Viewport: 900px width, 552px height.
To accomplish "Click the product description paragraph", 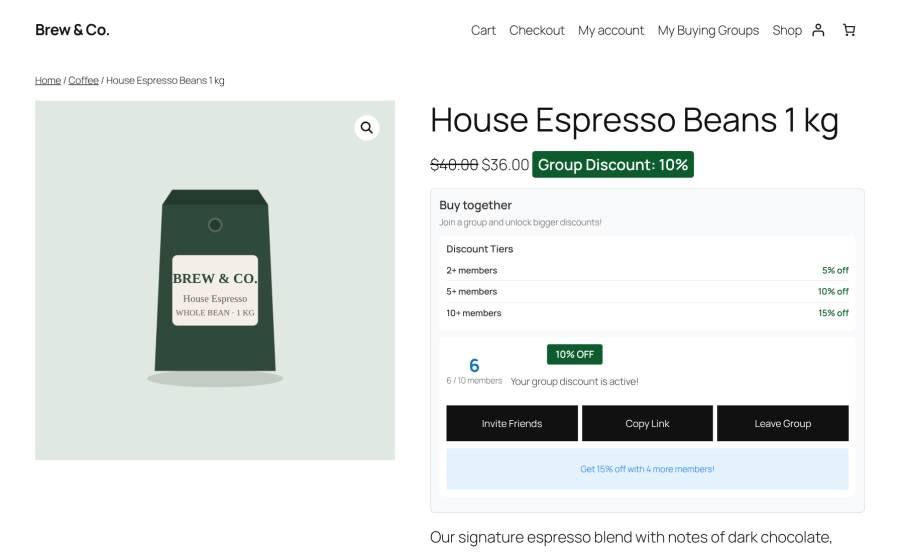I will [x=631, y=538].
